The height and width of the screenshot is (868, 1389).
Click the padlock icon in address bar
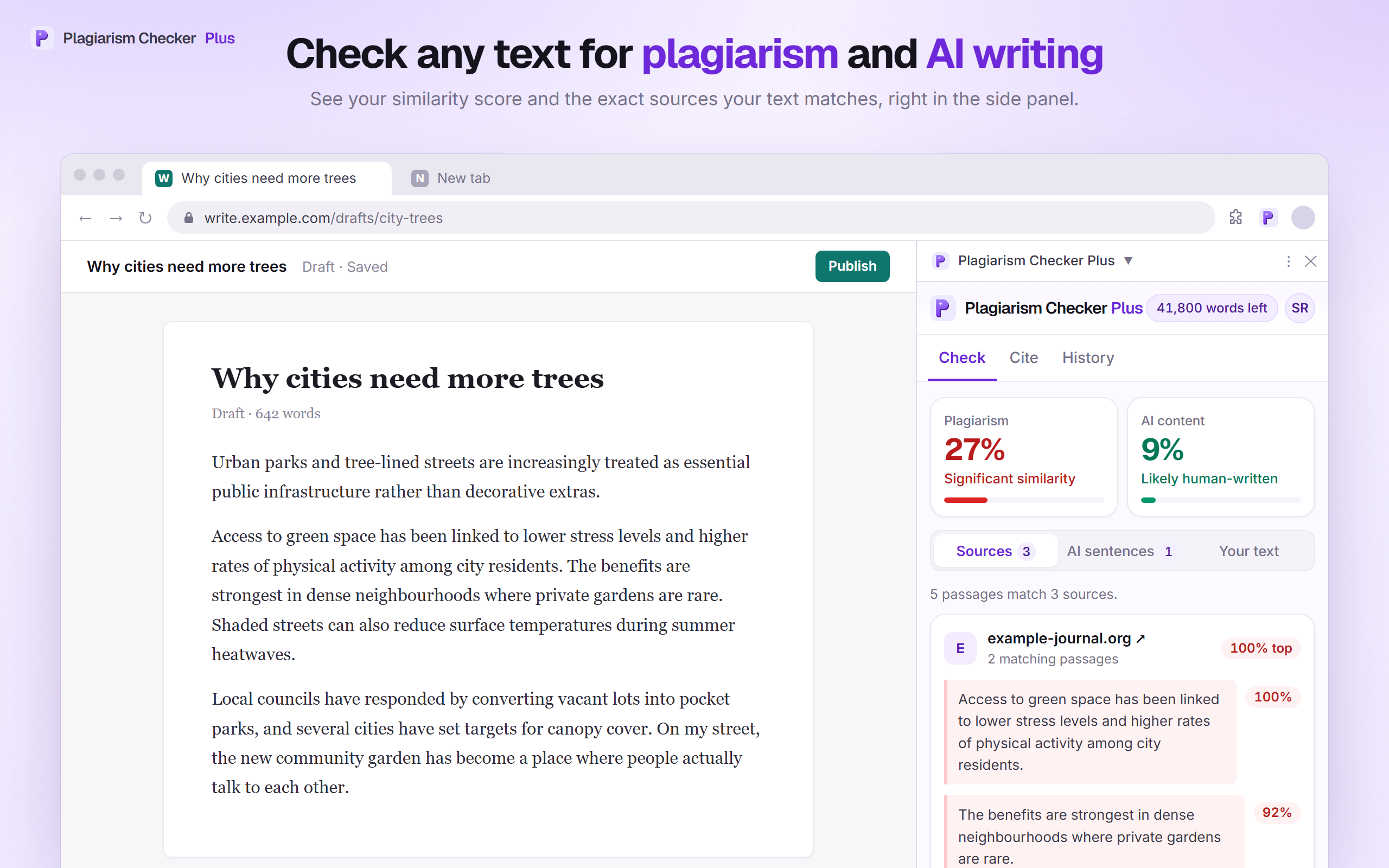tap(188, 218)
